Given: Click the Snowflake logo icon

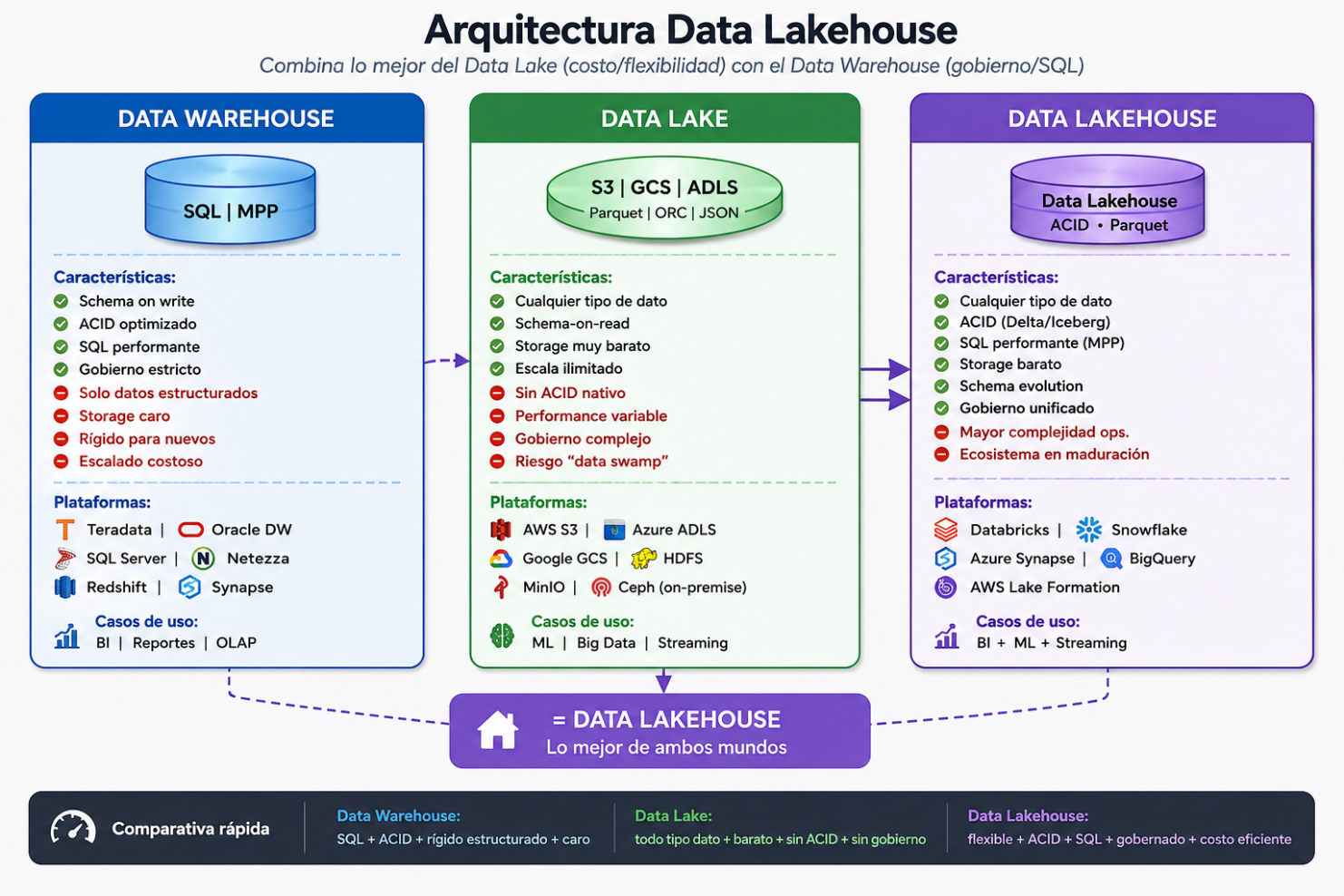Looking at the screenshot, I should click(1088, 530).
